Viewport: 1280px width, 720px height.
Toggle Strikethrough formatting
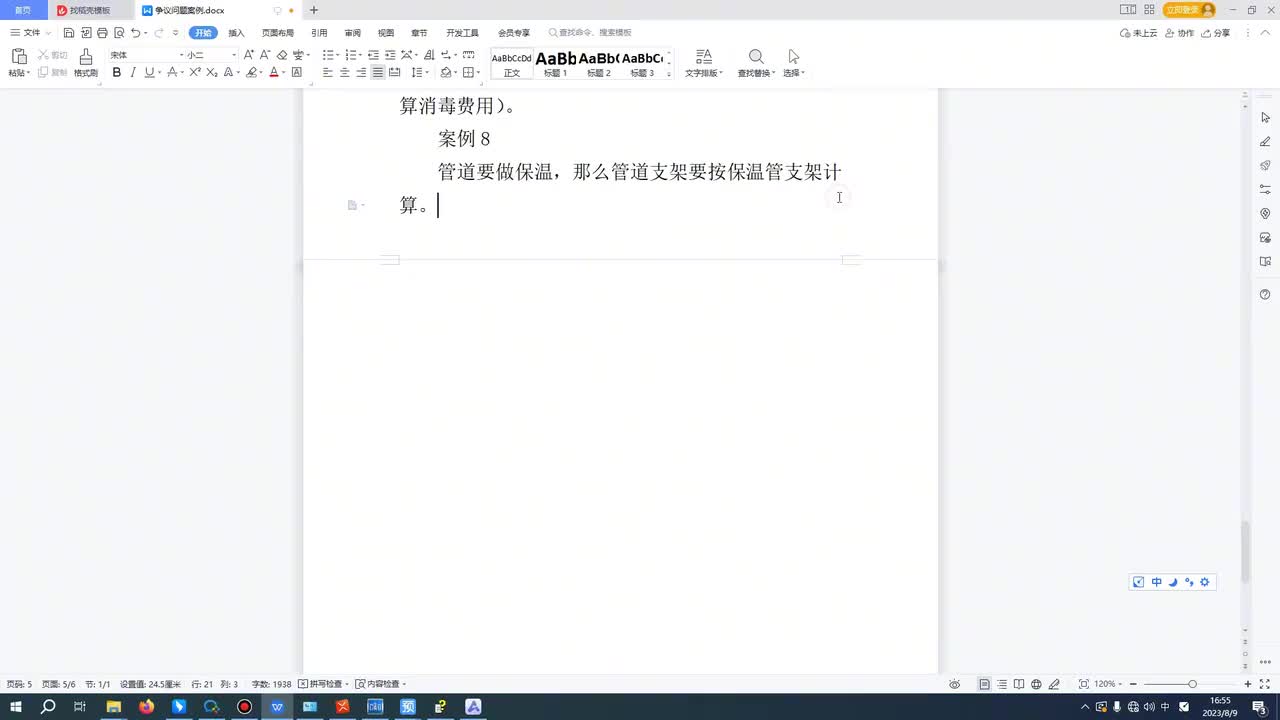pyautogui.click(x=172, y=73)
